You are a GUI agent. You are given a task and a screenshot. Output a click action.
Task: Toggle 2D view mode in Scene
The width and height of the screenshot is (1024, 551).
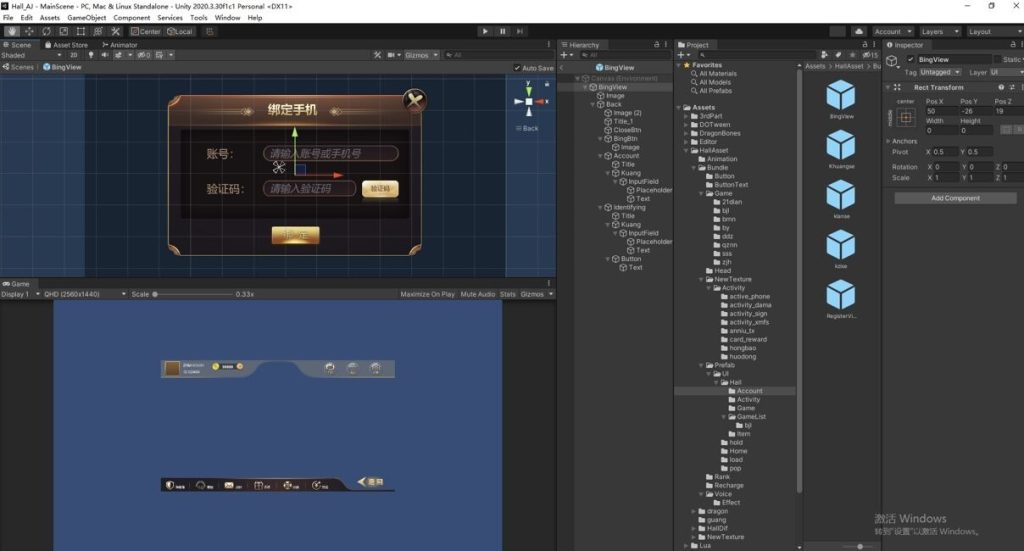click(73, 55)
